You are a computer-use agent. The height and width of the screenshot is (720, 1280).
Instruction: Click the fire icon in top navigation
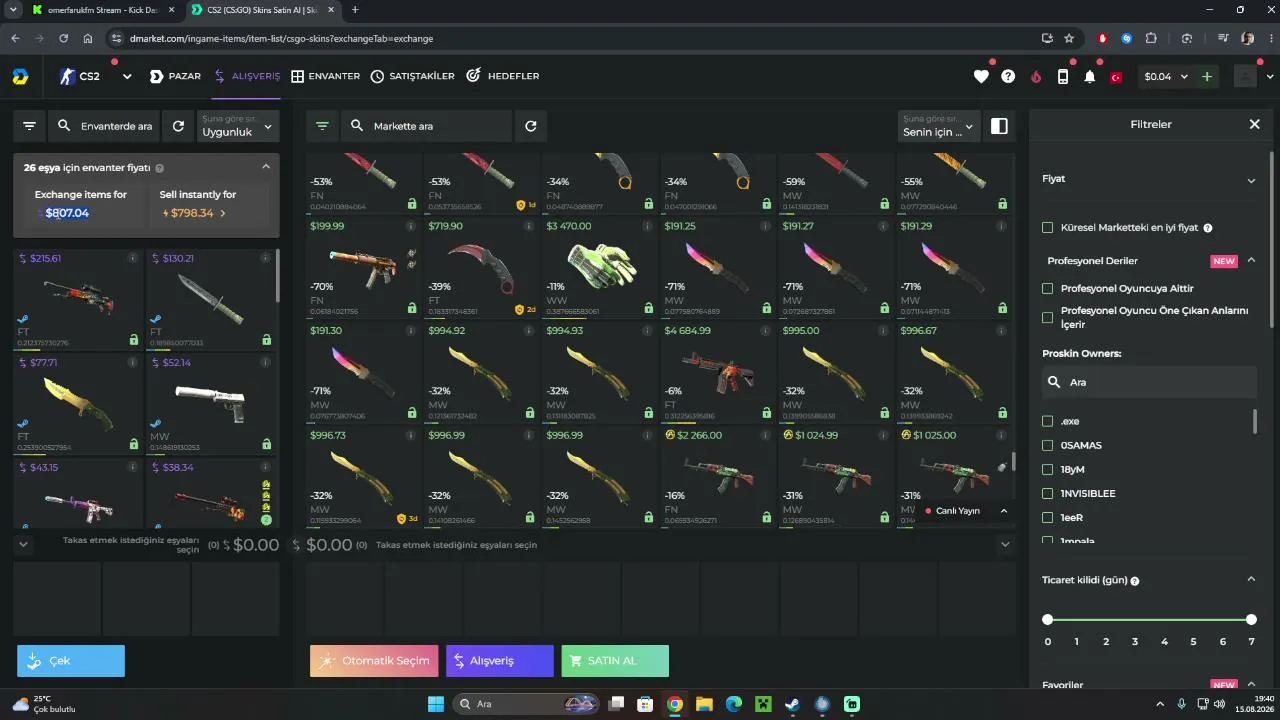pyautogui.click(x=1036, y=77)
